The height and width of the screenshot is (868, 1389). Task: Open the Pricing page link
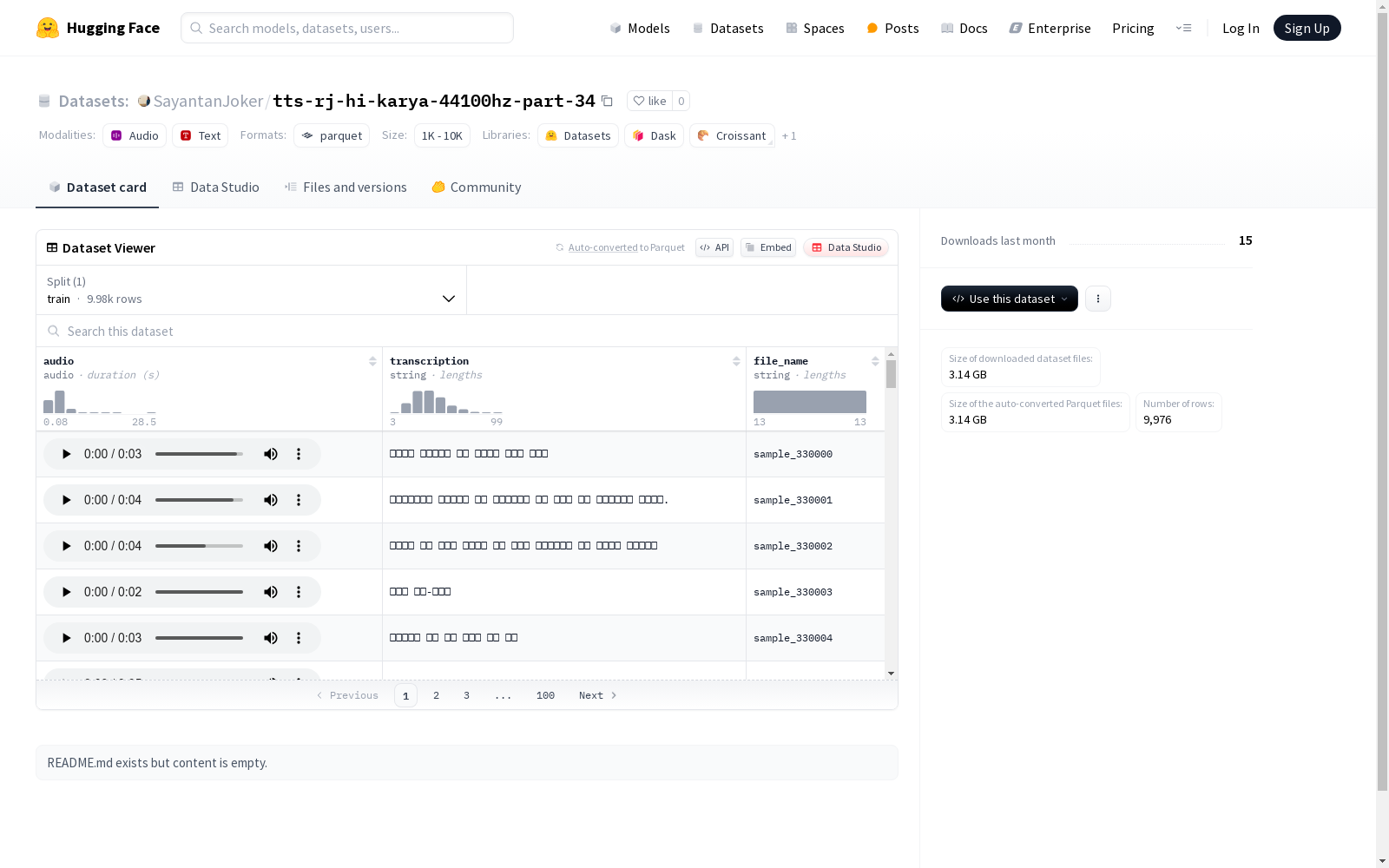pyautogui.click(x=1133, y=28)
